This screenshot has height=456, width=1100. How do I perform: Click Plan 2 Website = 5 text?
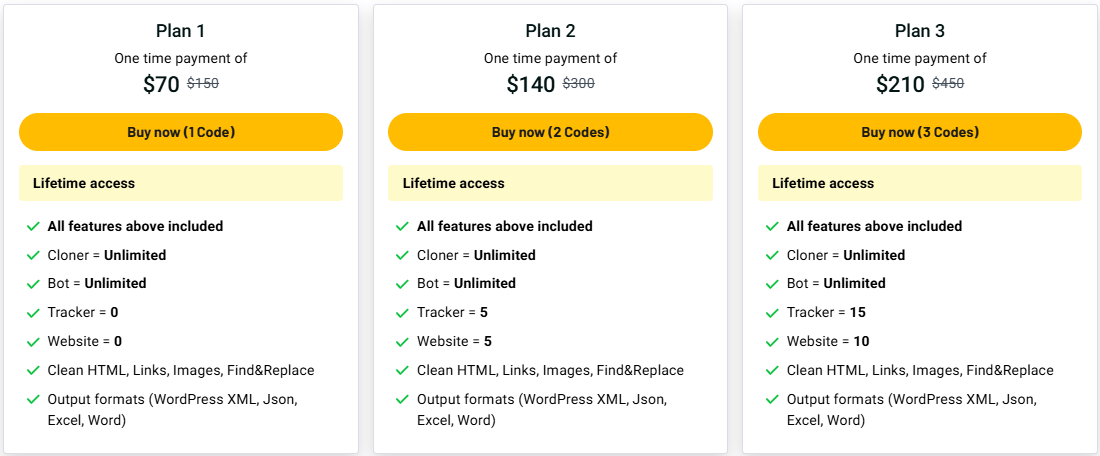(455, 342)
